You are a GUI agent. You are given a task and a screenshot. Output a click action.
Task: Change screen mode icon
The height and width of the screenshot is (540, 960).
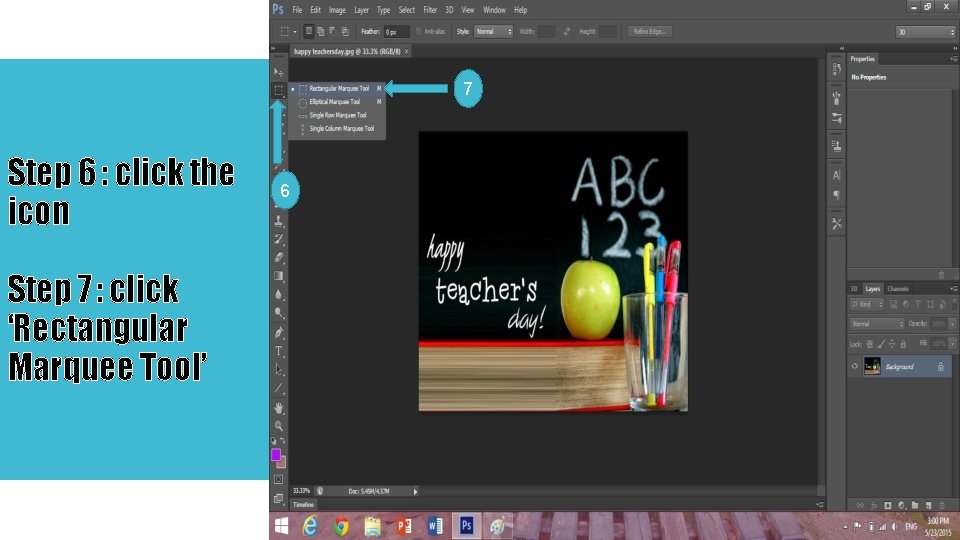(x=279, y=498)
